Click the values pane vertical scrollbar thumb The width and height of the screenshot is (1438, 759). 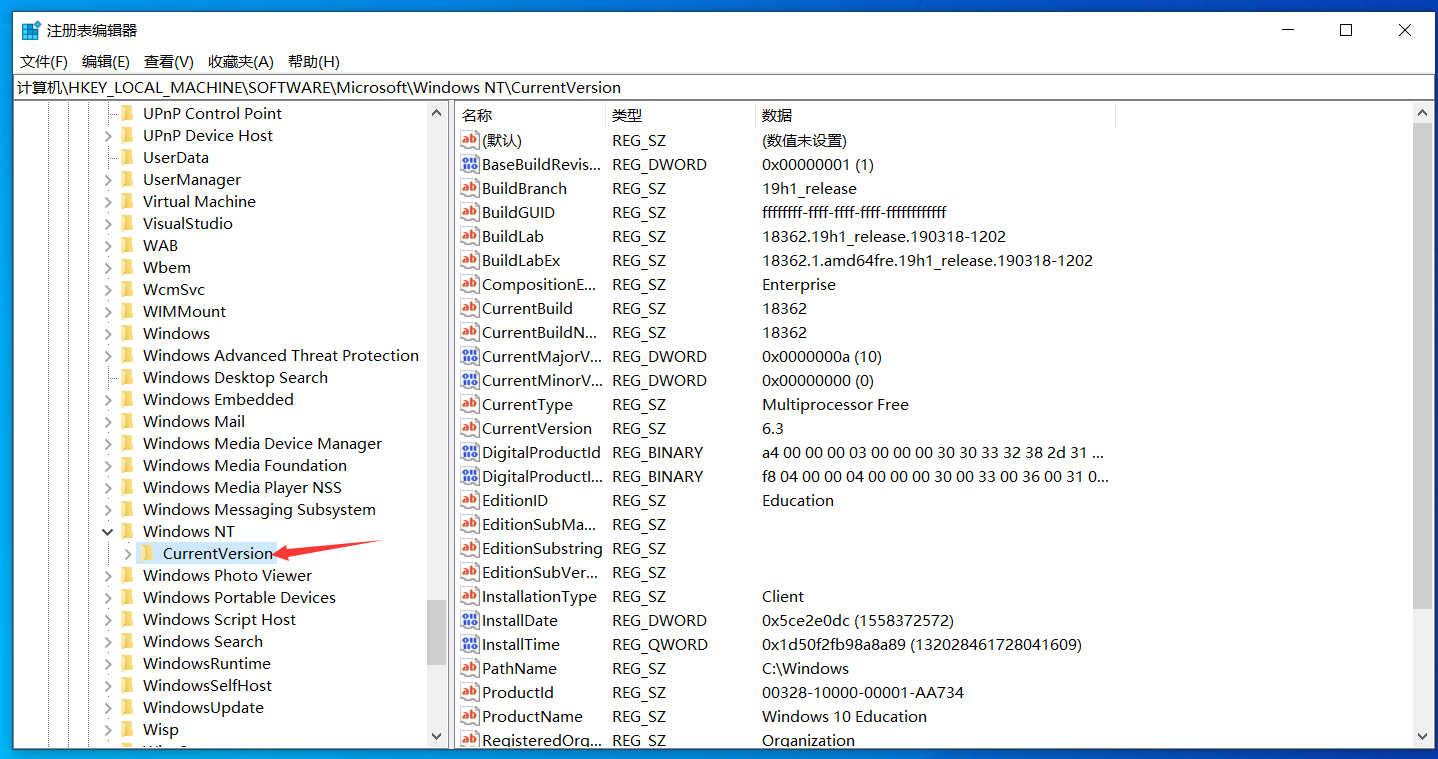1422,365
